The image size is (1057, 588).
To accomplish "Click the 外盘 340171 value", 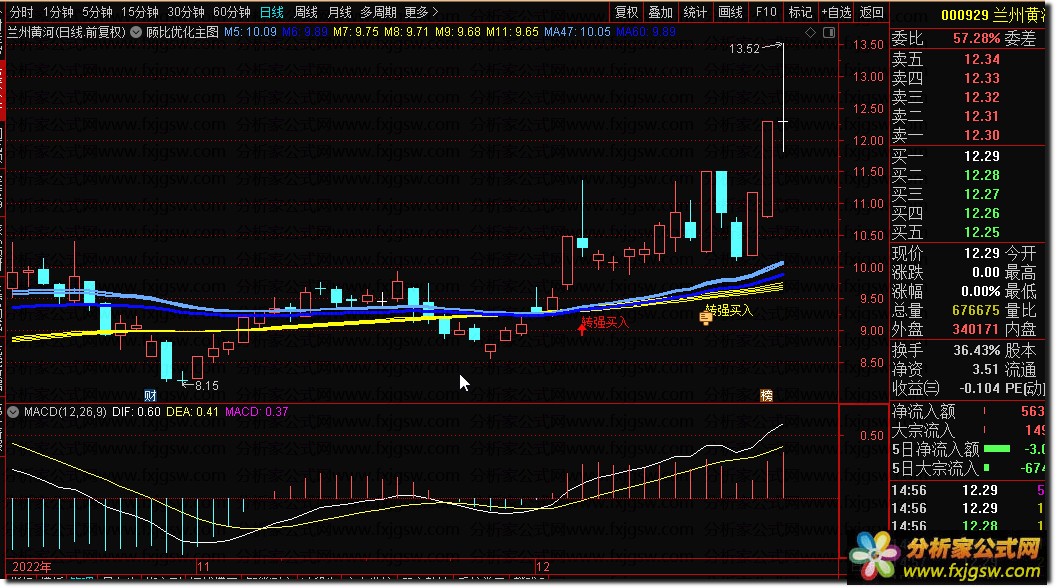I will (975, 329).
